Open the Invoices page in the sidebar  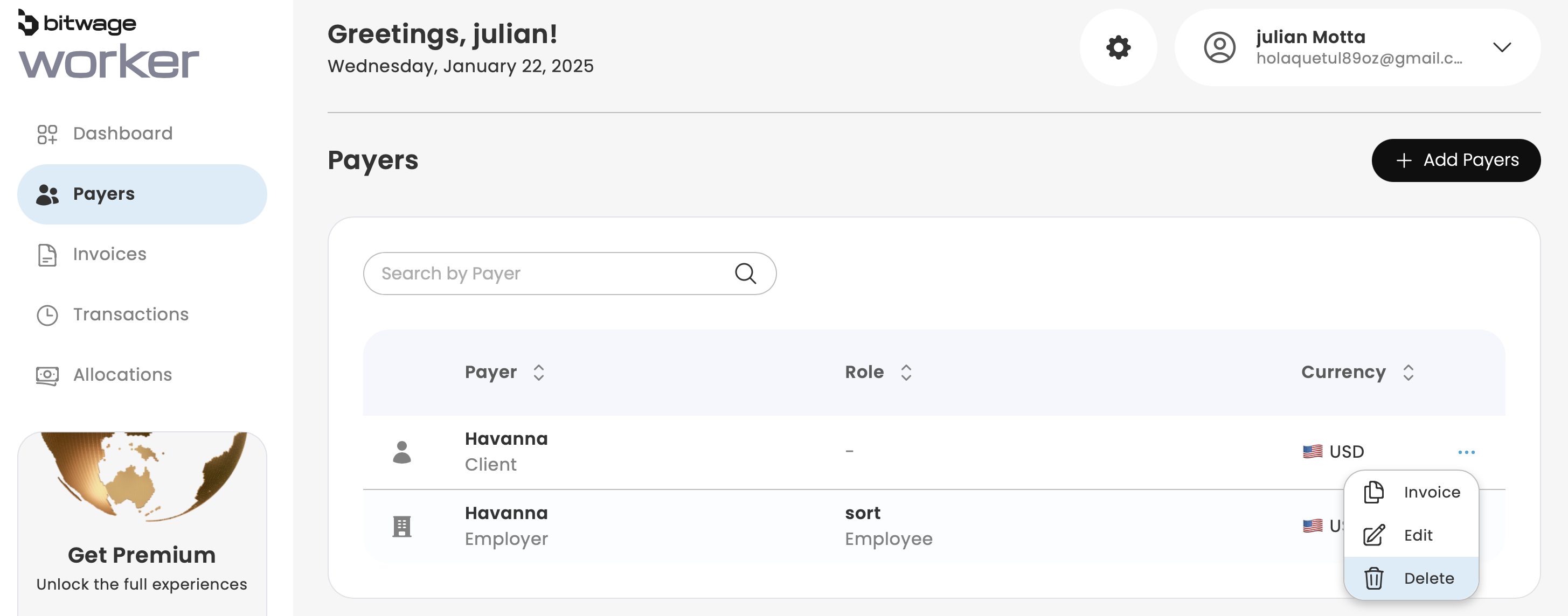[109, 254]
